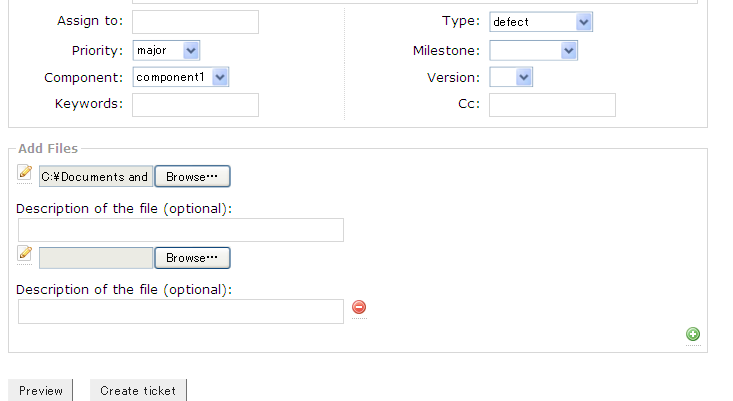The image size is (733, 401).
Task: Click the empty second file path box
Action: click(x=96, y=258)
